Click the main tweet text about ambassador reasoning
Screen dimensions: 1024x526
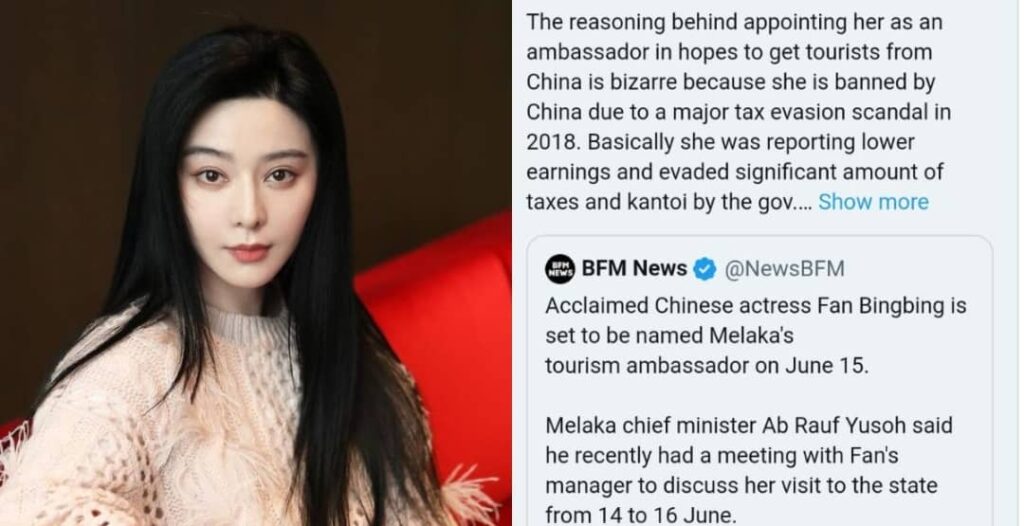pyautogui.click(x=738, y=112)
